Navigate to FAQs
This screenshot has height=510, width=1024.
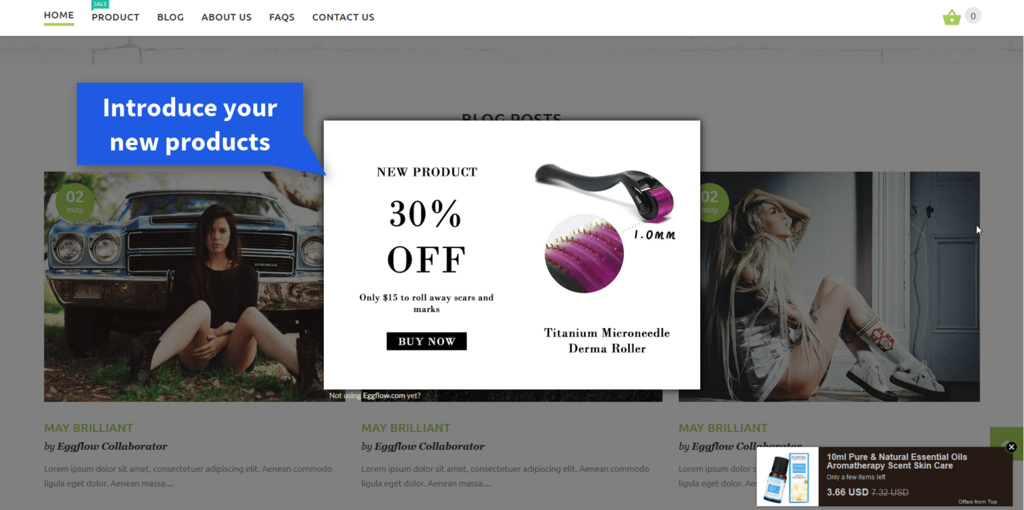281,18
